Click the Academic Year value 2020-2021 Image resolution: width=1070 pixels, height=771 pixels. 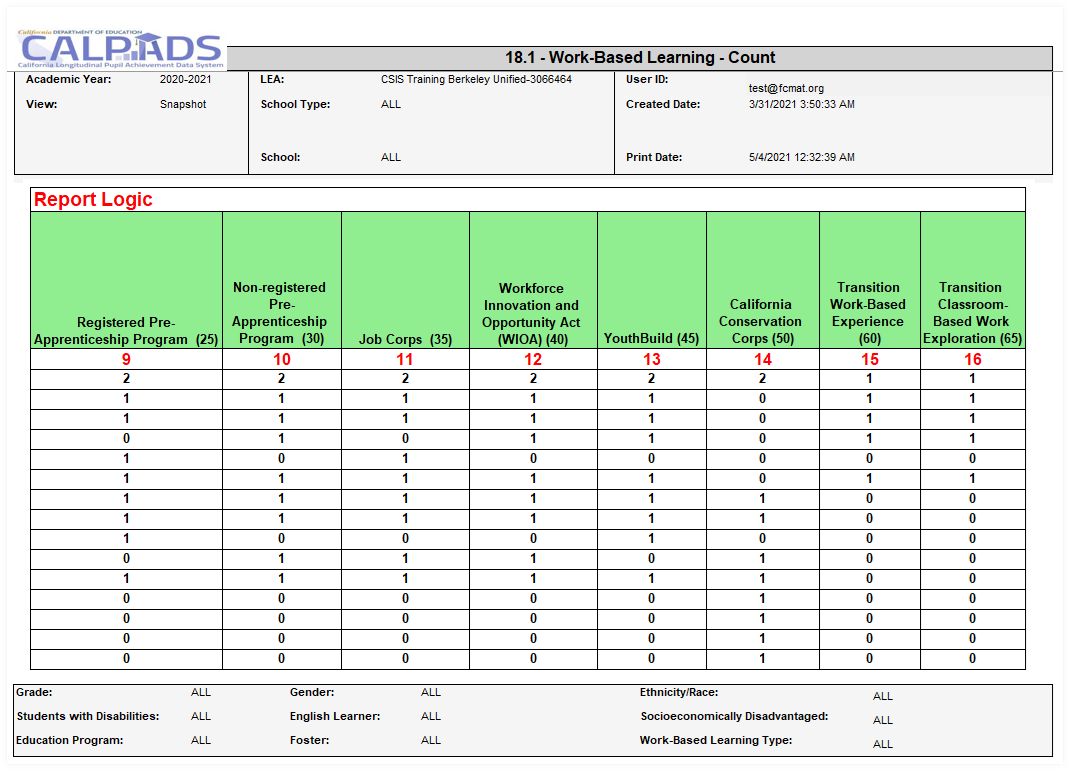(186, 79)
